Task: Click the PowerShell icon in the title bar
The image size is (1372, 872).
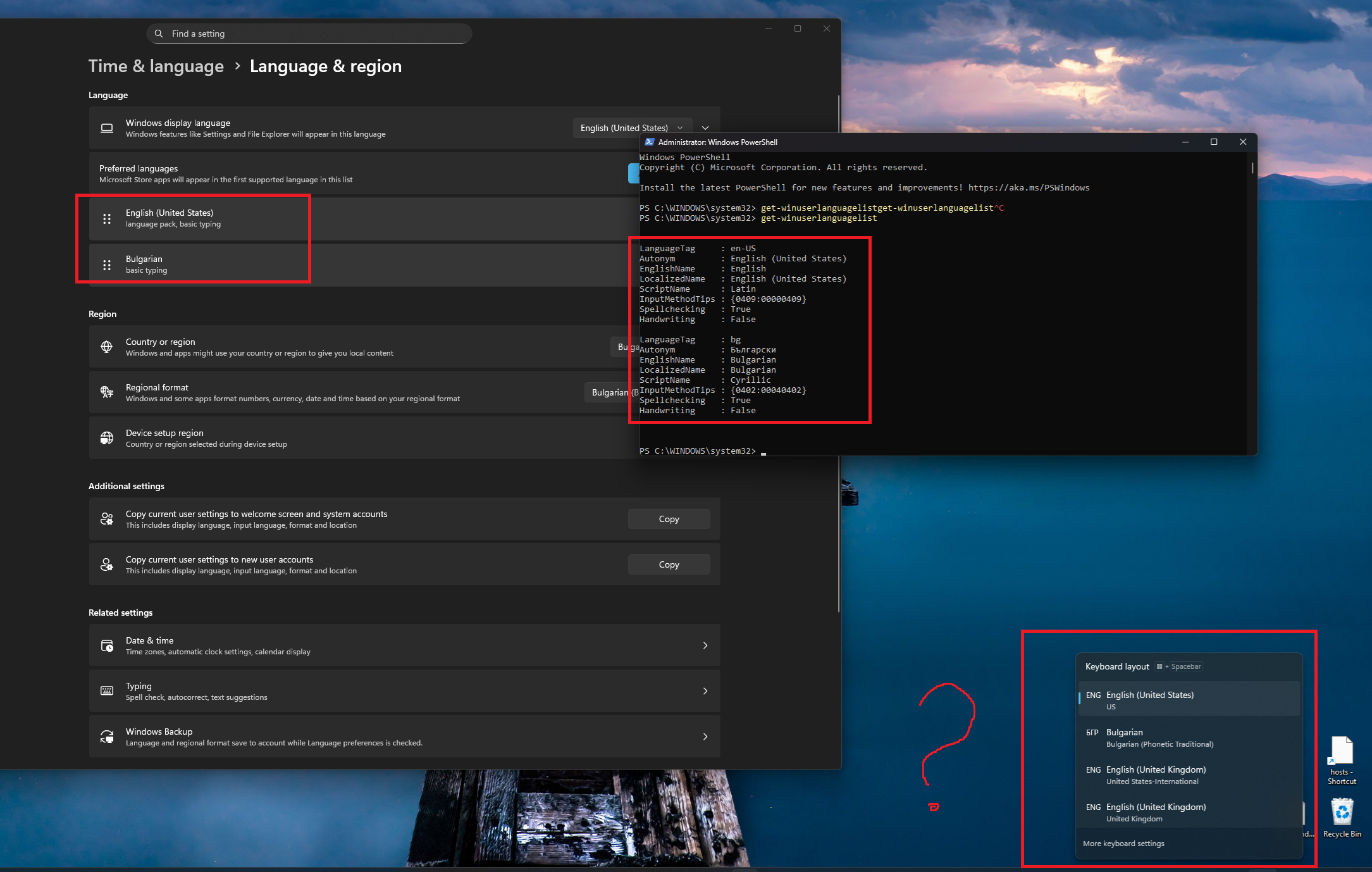Action: pos(649,142)
